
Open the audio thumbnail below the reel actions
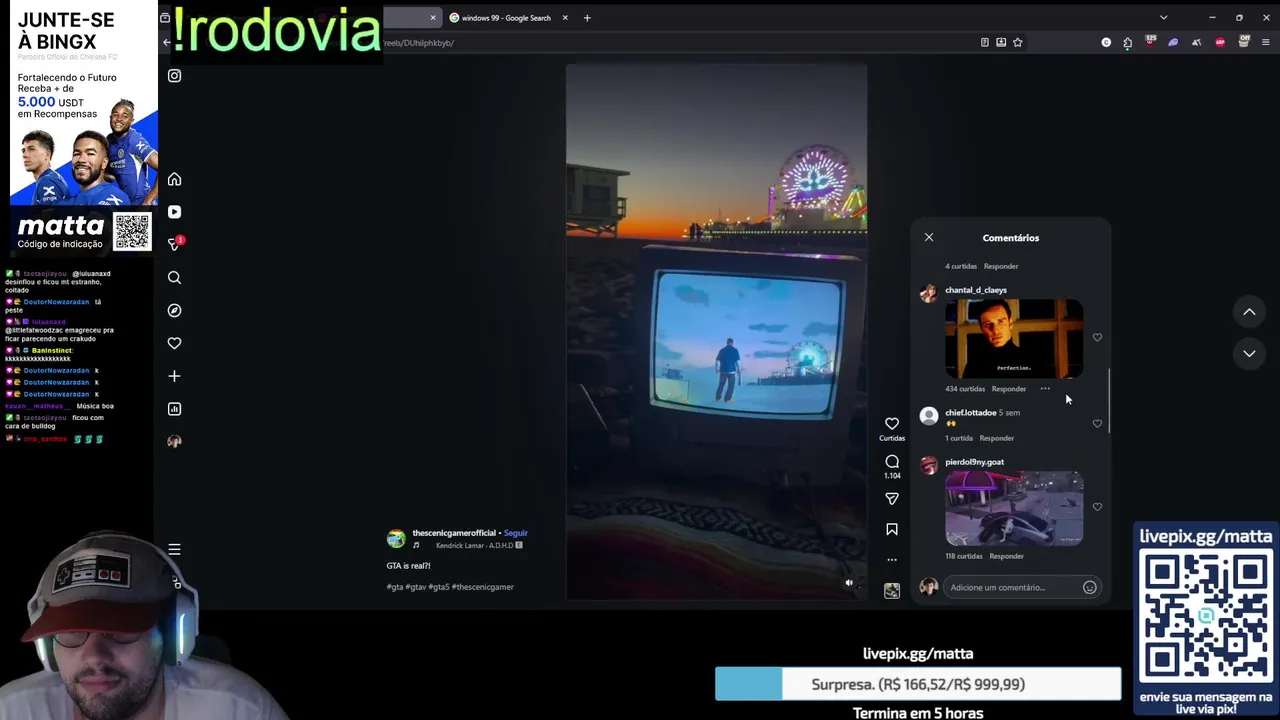[892, 591]
